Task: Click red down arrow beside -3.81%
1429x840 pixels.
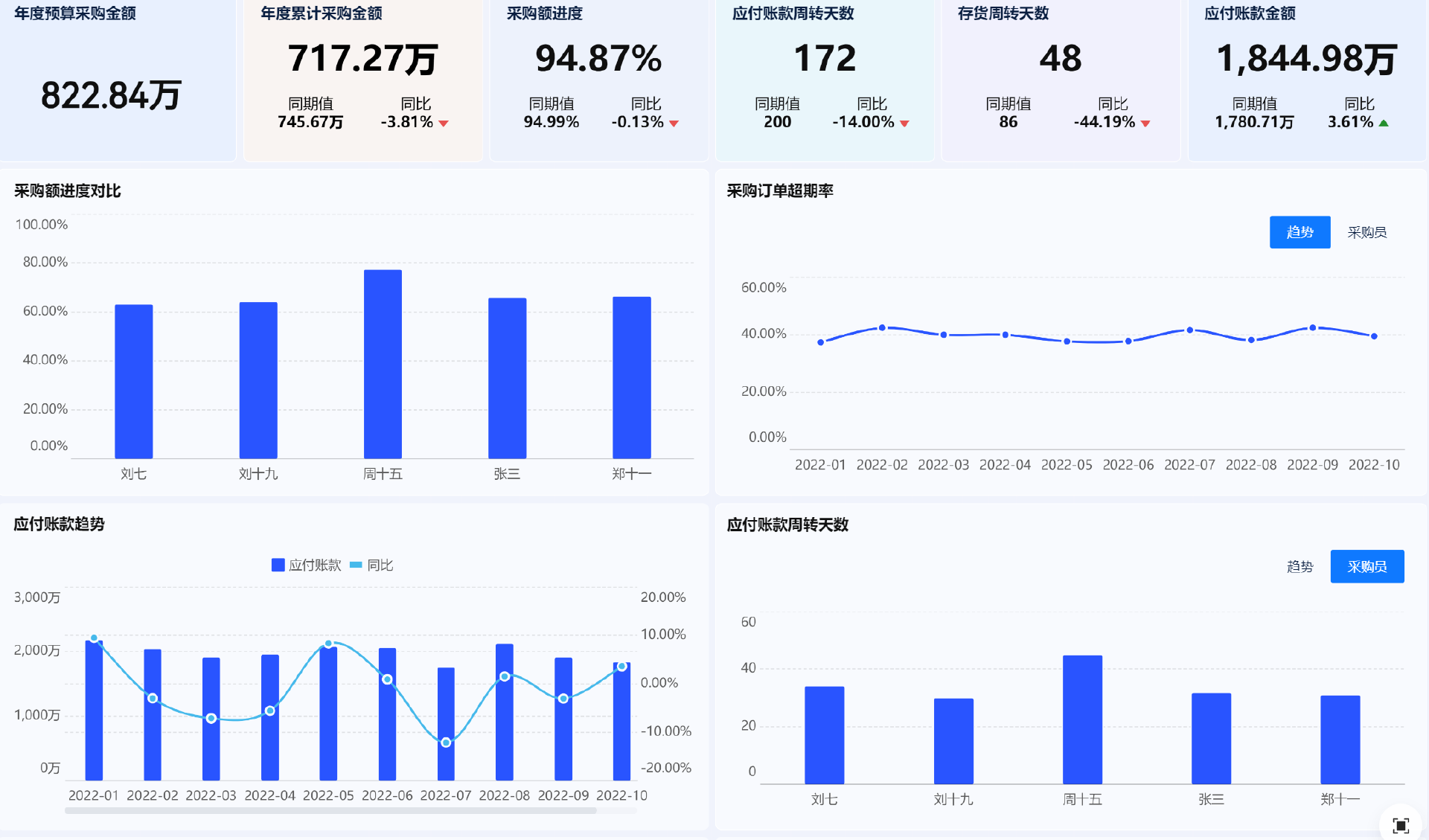Action: click(444, 124)
